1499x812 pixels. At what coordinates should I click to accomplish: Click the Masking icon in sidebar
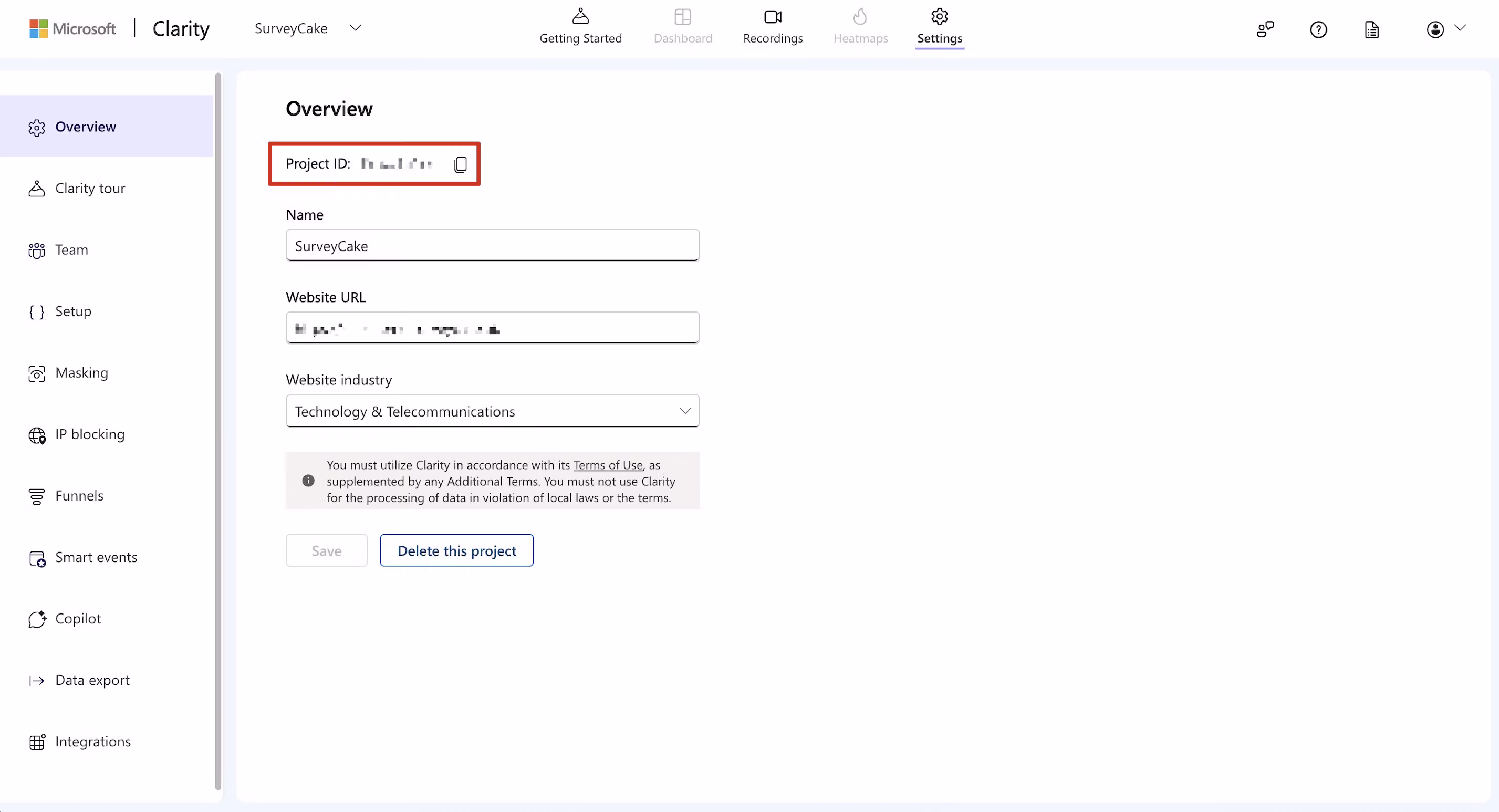(x=37, y=373)
